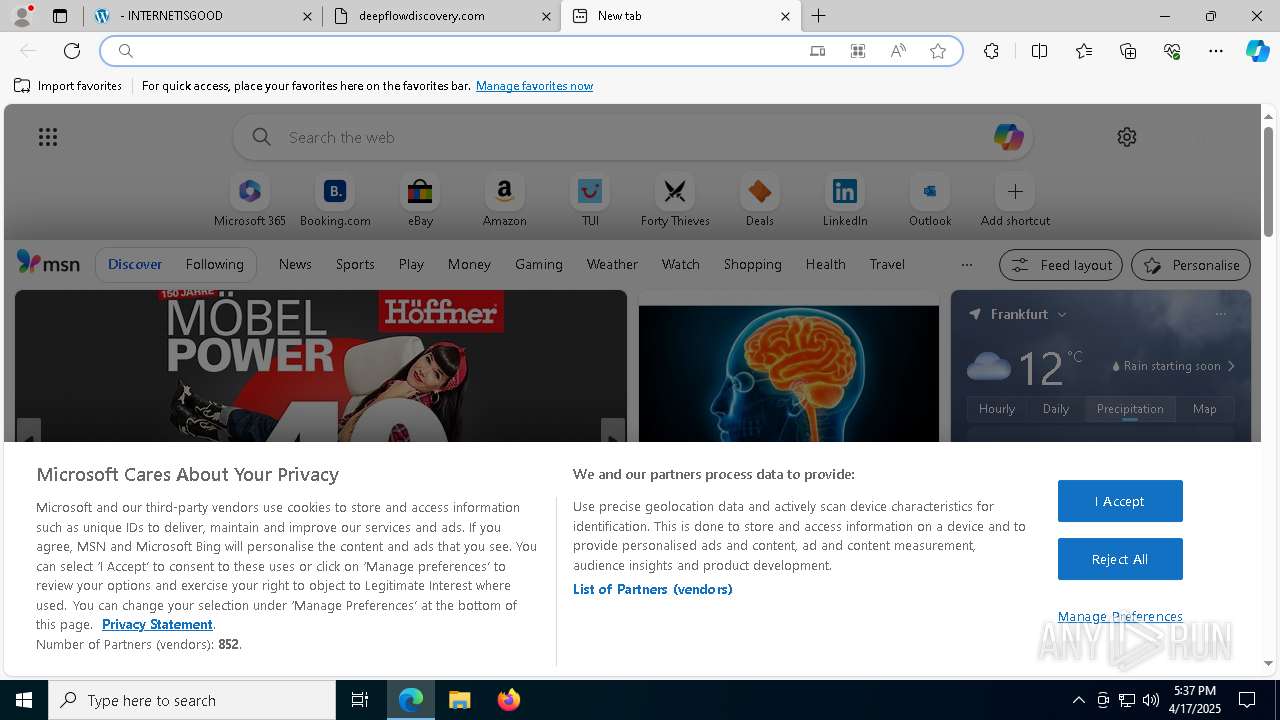Image resolution: width=1280 pixels, height=720 pixels.
Task: Open Favorites hub icon
Action: [x=1084, y=51]
